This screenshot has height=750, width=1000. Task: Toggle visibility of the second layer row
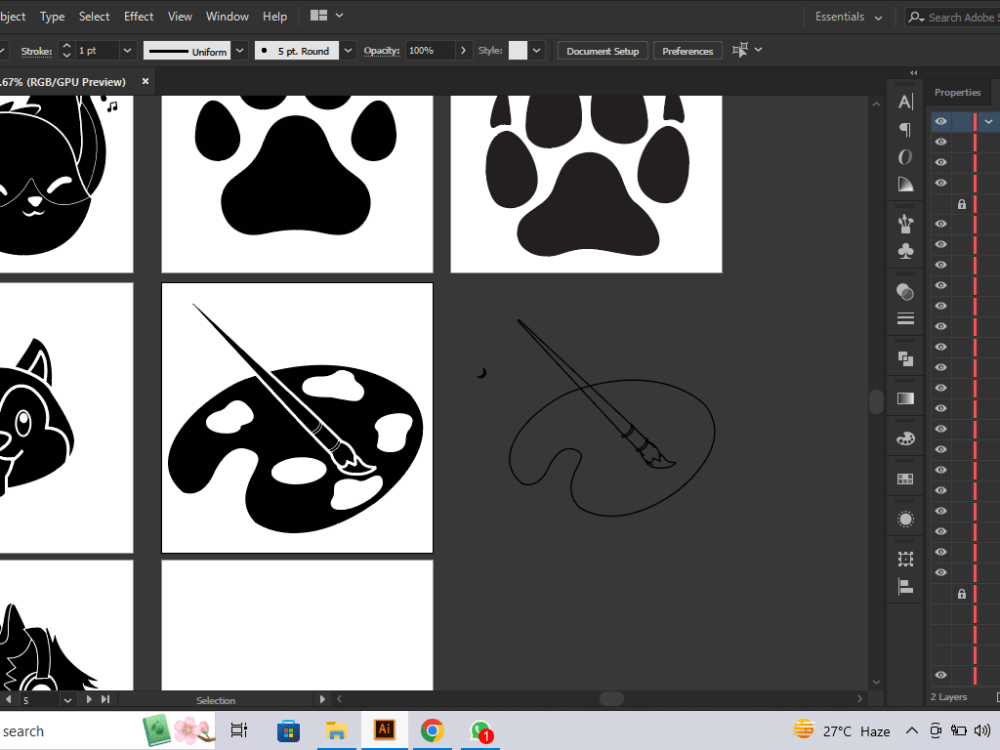(x=940, y=141)
